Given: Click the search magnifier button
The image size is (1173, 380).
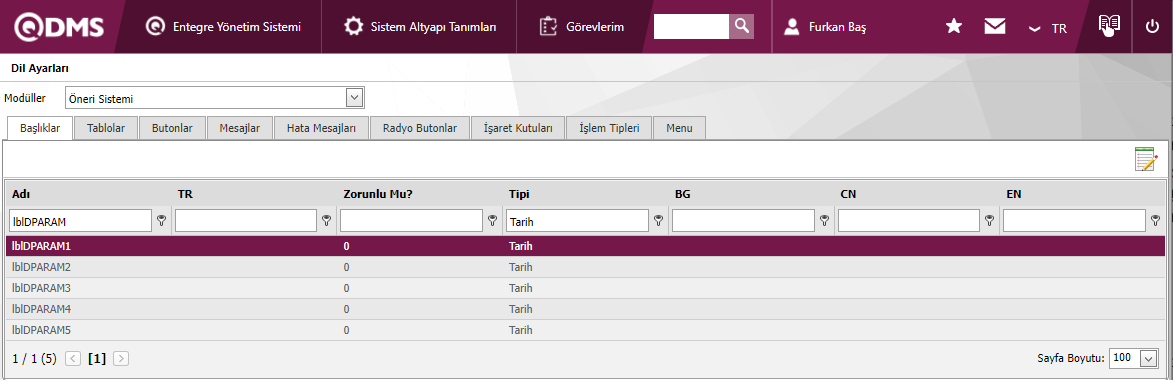Looking at the screenshot, I should (x=741, y=26).
